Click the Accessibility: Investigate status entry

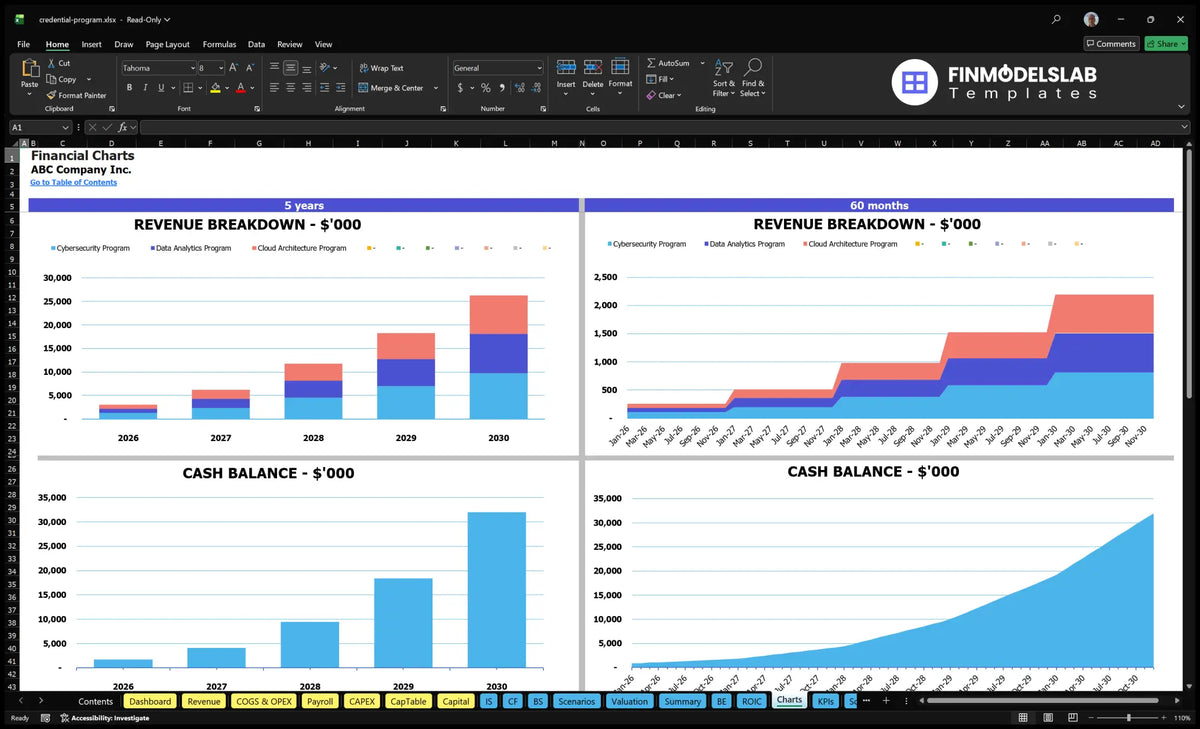[104, 718]
